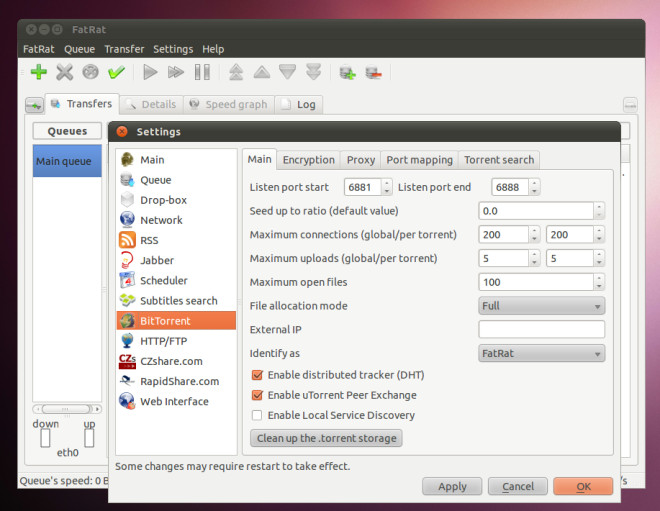The height and width of the screenshot is (511, 660).
Task: Select Subtitles search settings entry
Action: (176, 301)
